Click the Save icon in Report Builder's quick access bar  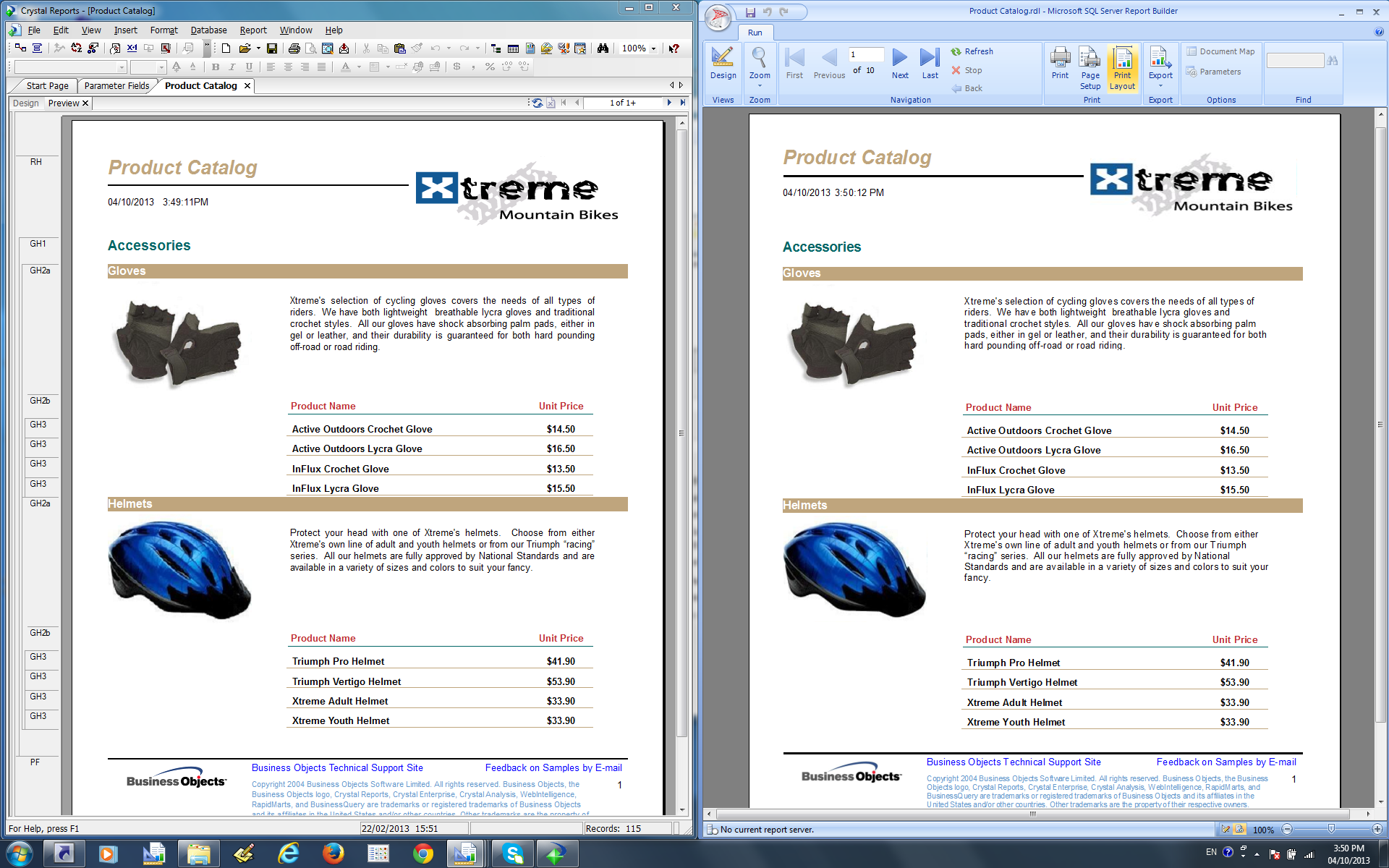pos(750,12)
